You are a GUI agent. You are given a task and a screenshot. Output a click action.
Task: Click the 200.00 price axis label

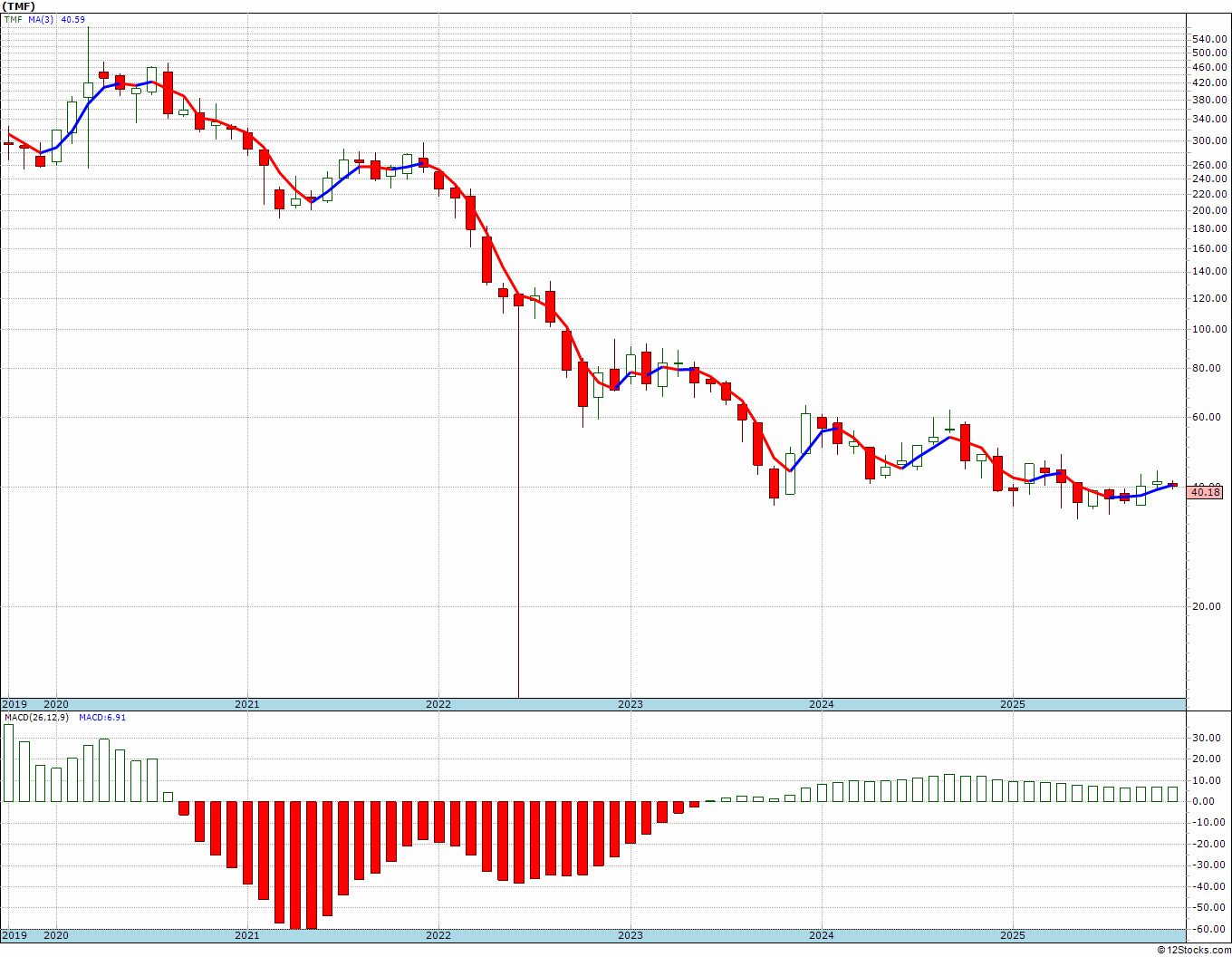point(1210,210)
